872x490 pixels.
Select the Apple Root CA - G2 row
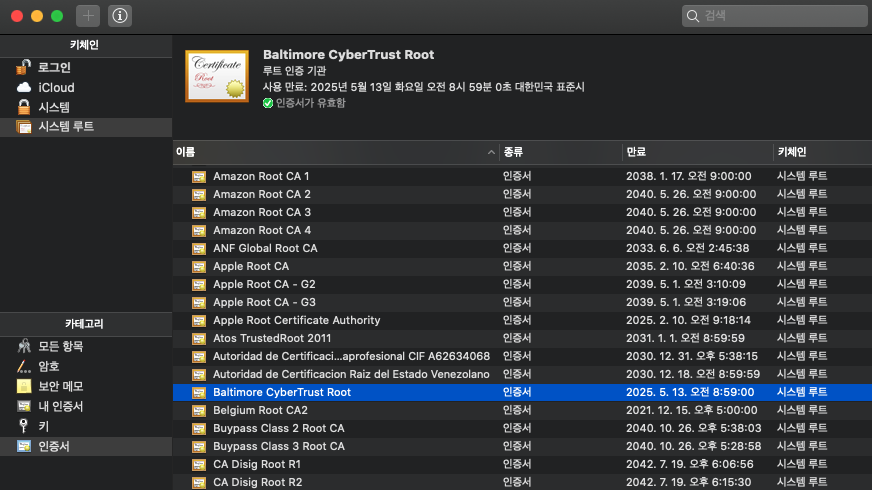pos(522,284)
